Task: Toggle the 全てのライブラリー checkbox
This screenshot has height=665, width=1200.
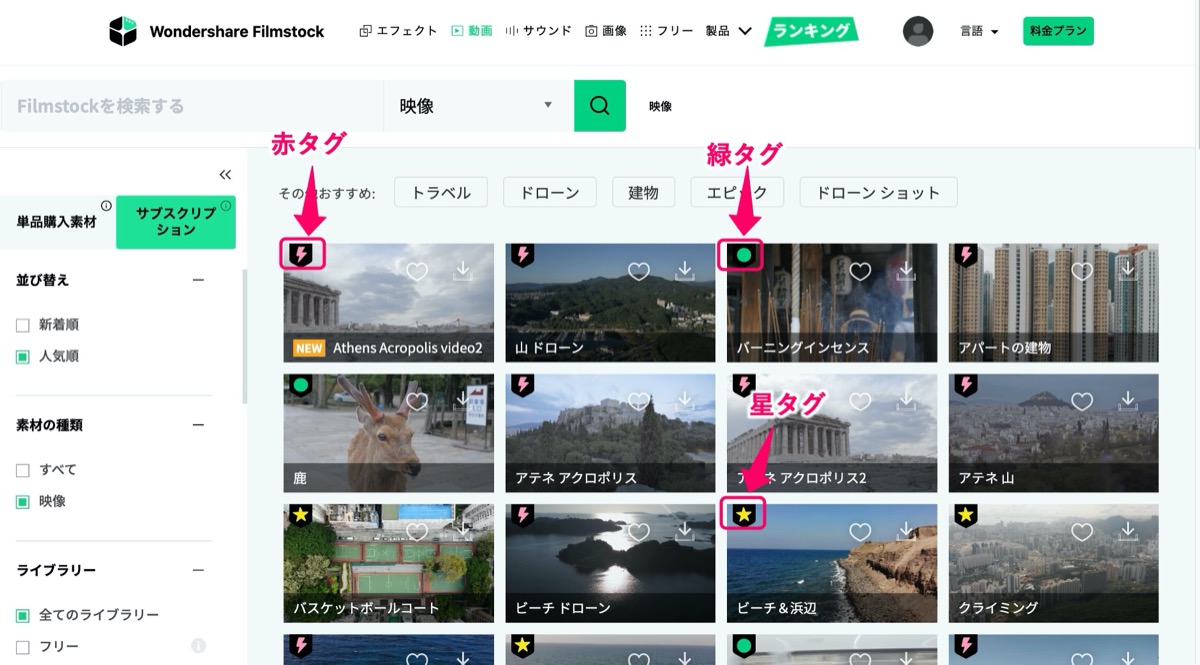Action: [x=23, y=615]
